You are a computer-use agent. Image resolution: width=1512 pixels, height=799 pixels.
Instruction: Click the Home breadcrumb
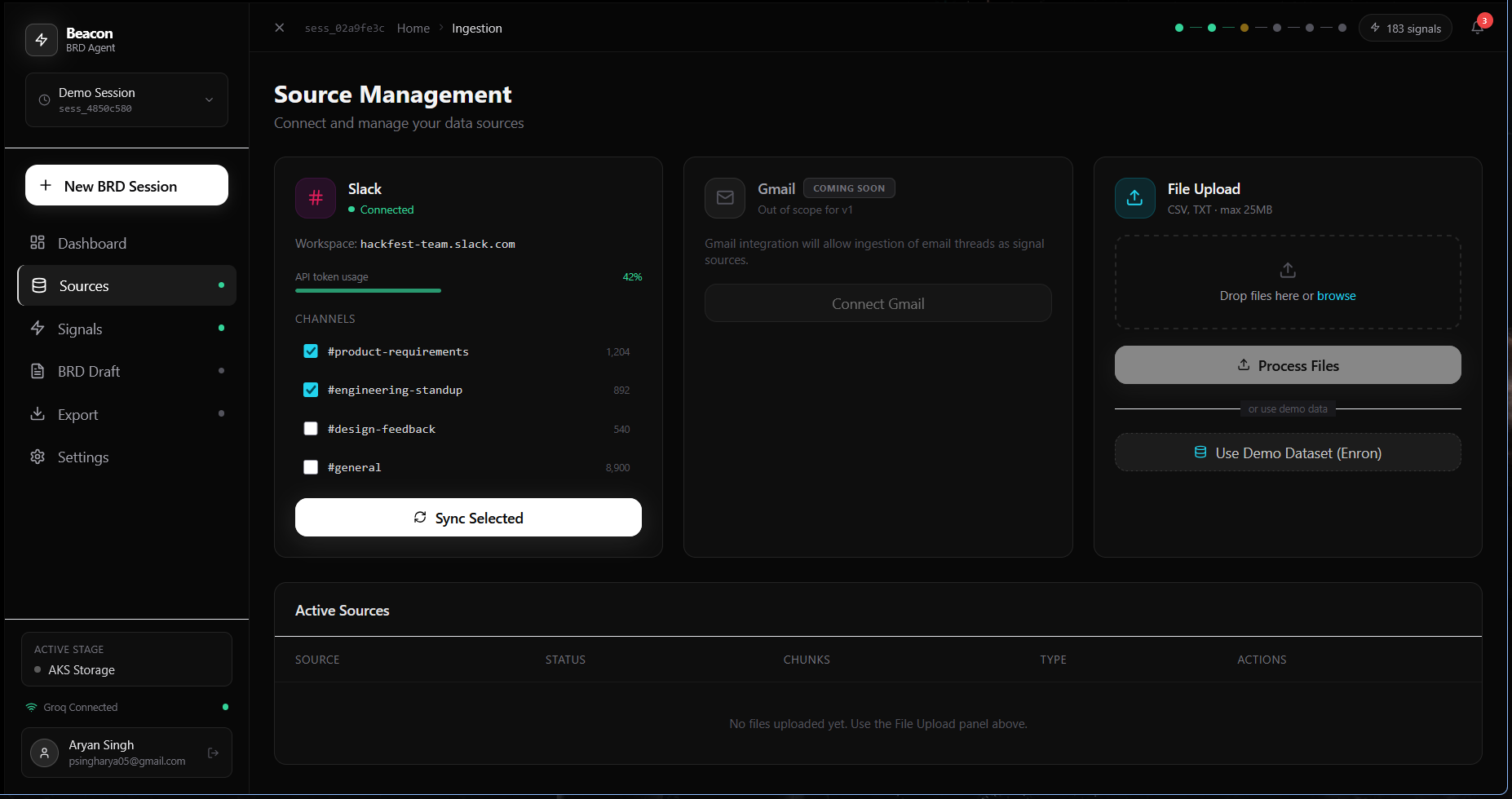pyautogui.click(x=413, y=29)
